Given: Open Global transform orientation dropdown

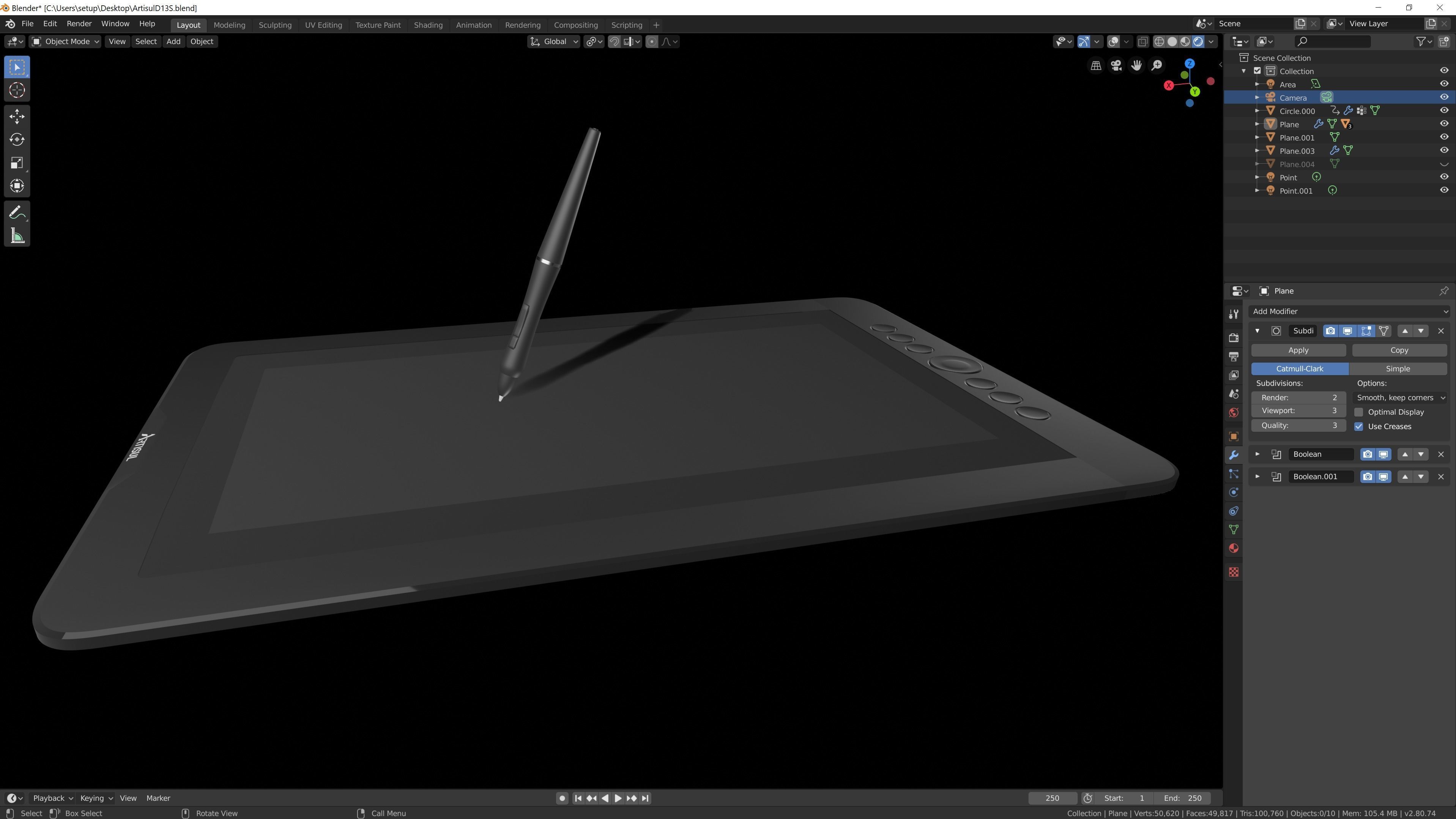Looking at the screenshot, I should (554, 41).
